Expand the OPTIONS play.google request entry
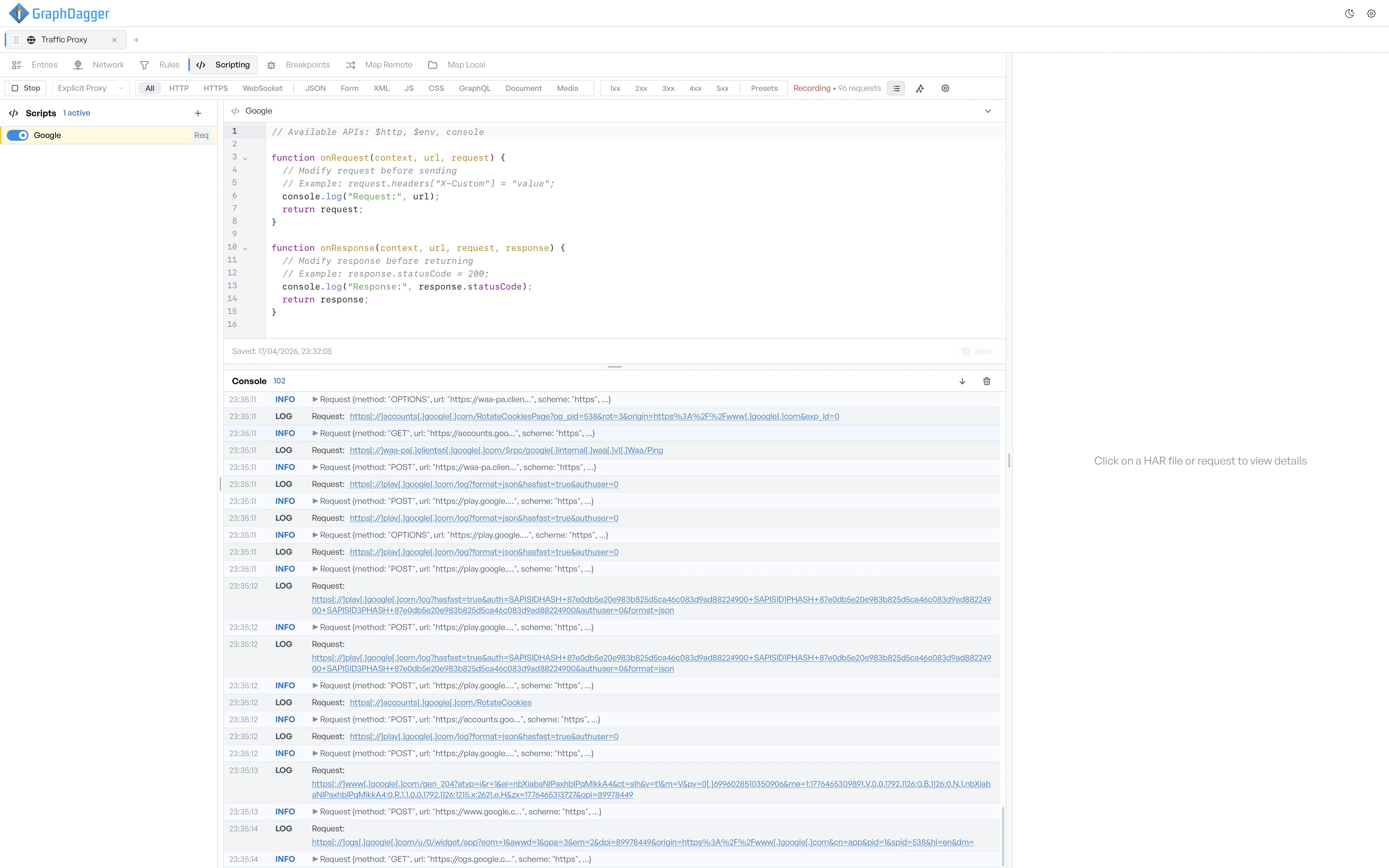 [315, 535]
